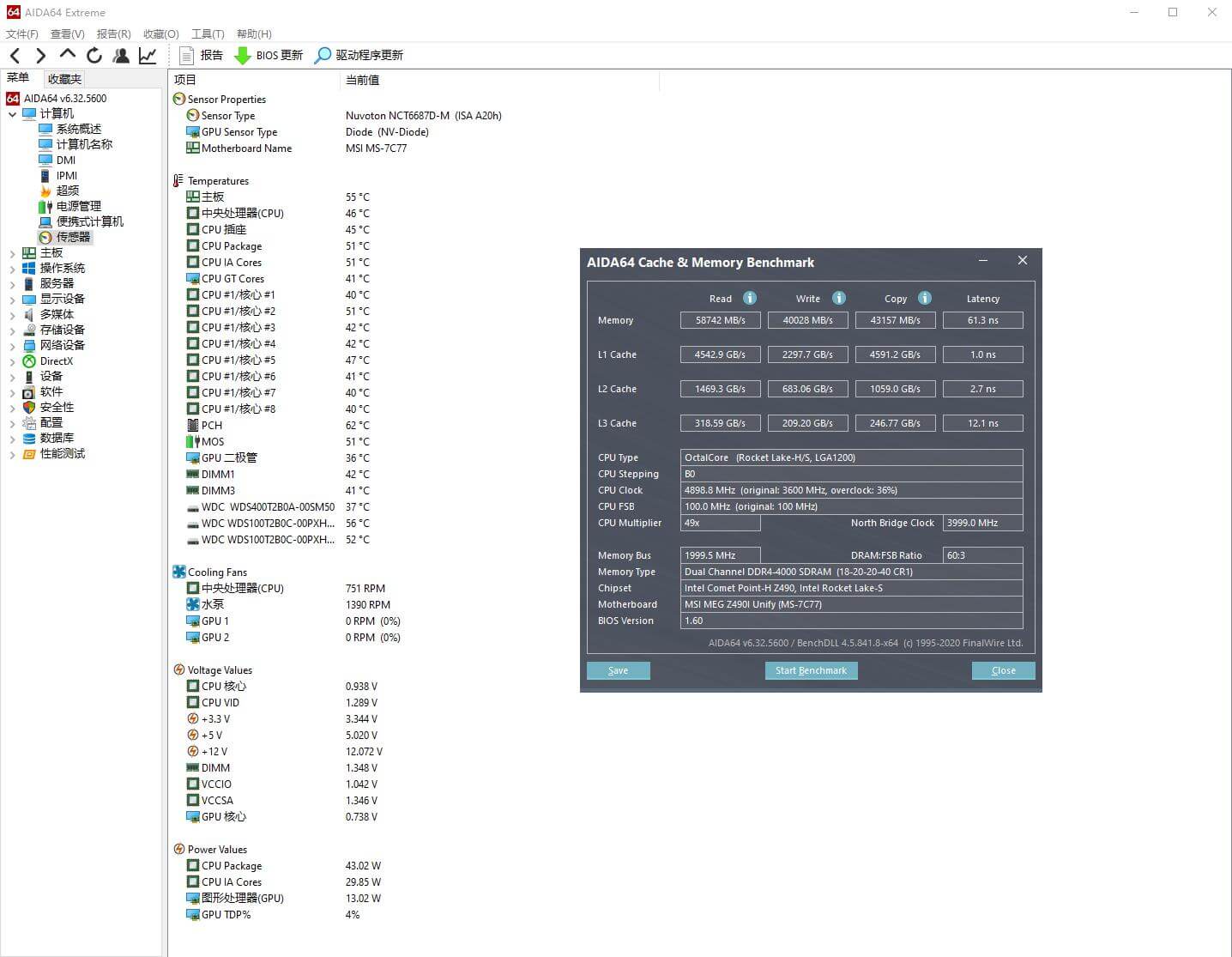Collapse the 计算机 tree node
The image size is (1232, 957).
(x=12, y=114)
